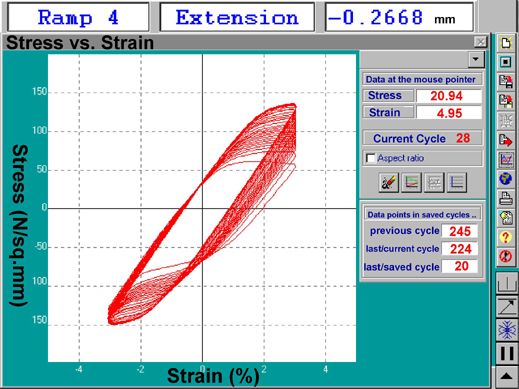Viewport: 519px width, 389px height.
Task: Click the inverted T marker icon
Action: point(507,283)
